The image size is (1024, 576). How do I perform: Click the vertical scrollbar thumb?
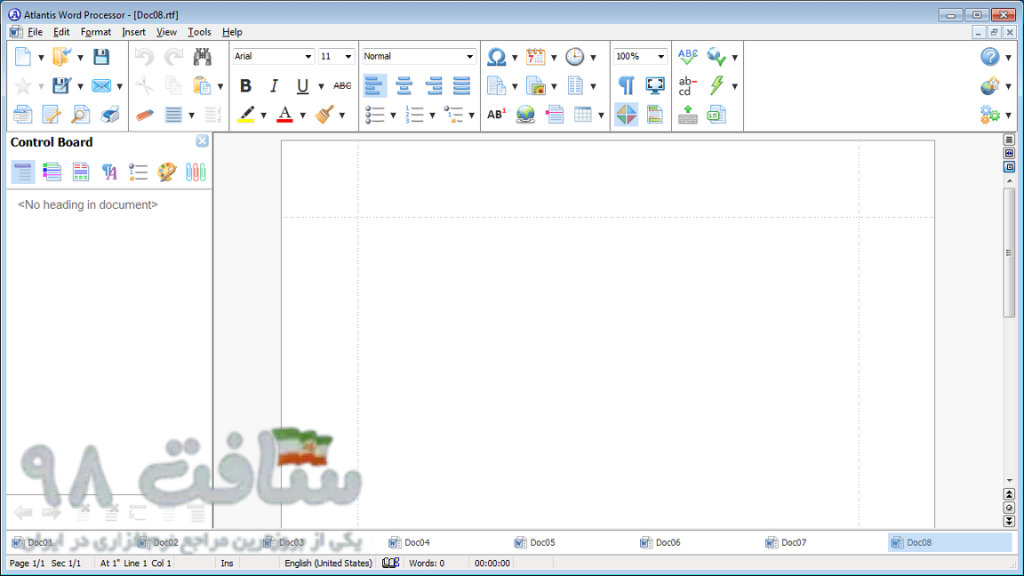pyautogui.click(x=1009, y=253)
